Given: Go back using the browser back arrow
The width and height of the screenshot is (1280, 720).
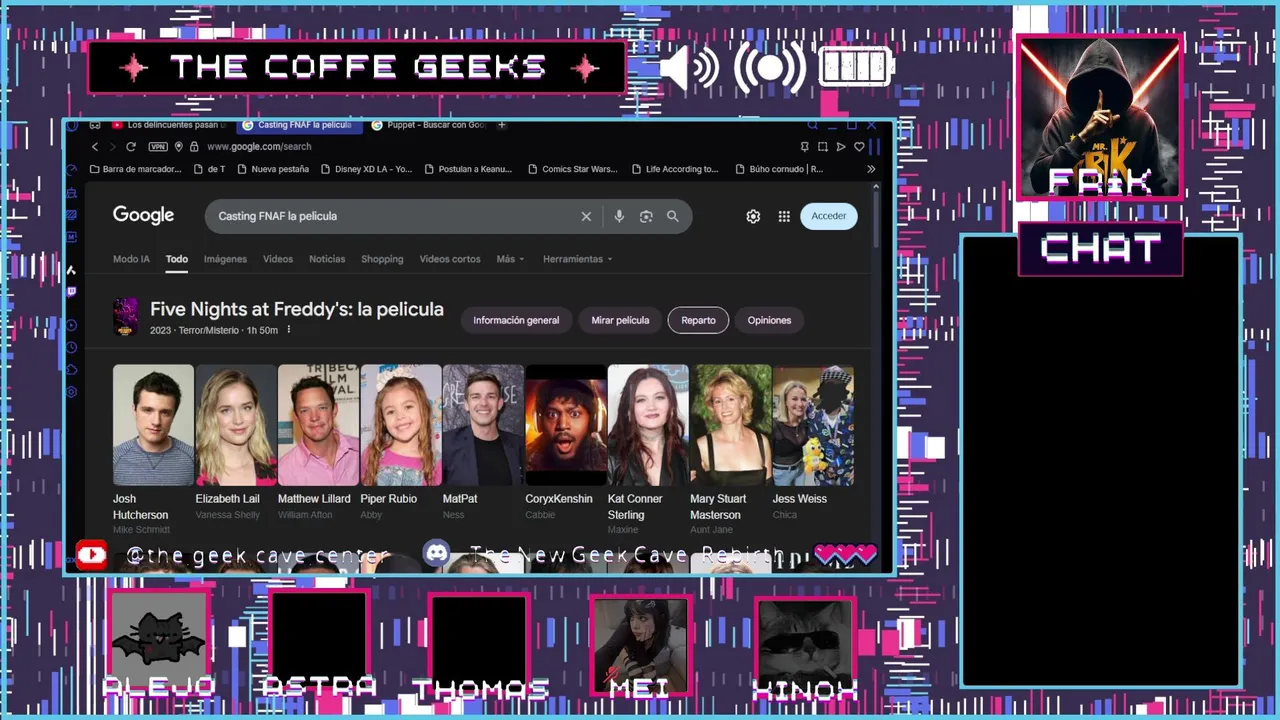Looking at the screenshot, I should point(95,147).
